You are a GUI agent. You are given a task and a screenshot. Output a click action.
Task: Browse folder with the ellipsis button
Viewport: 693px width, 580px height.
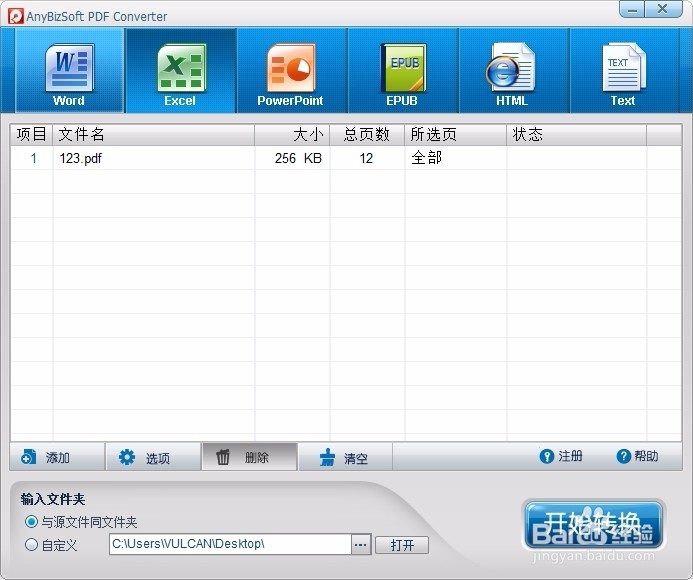[x=361, y=544]
